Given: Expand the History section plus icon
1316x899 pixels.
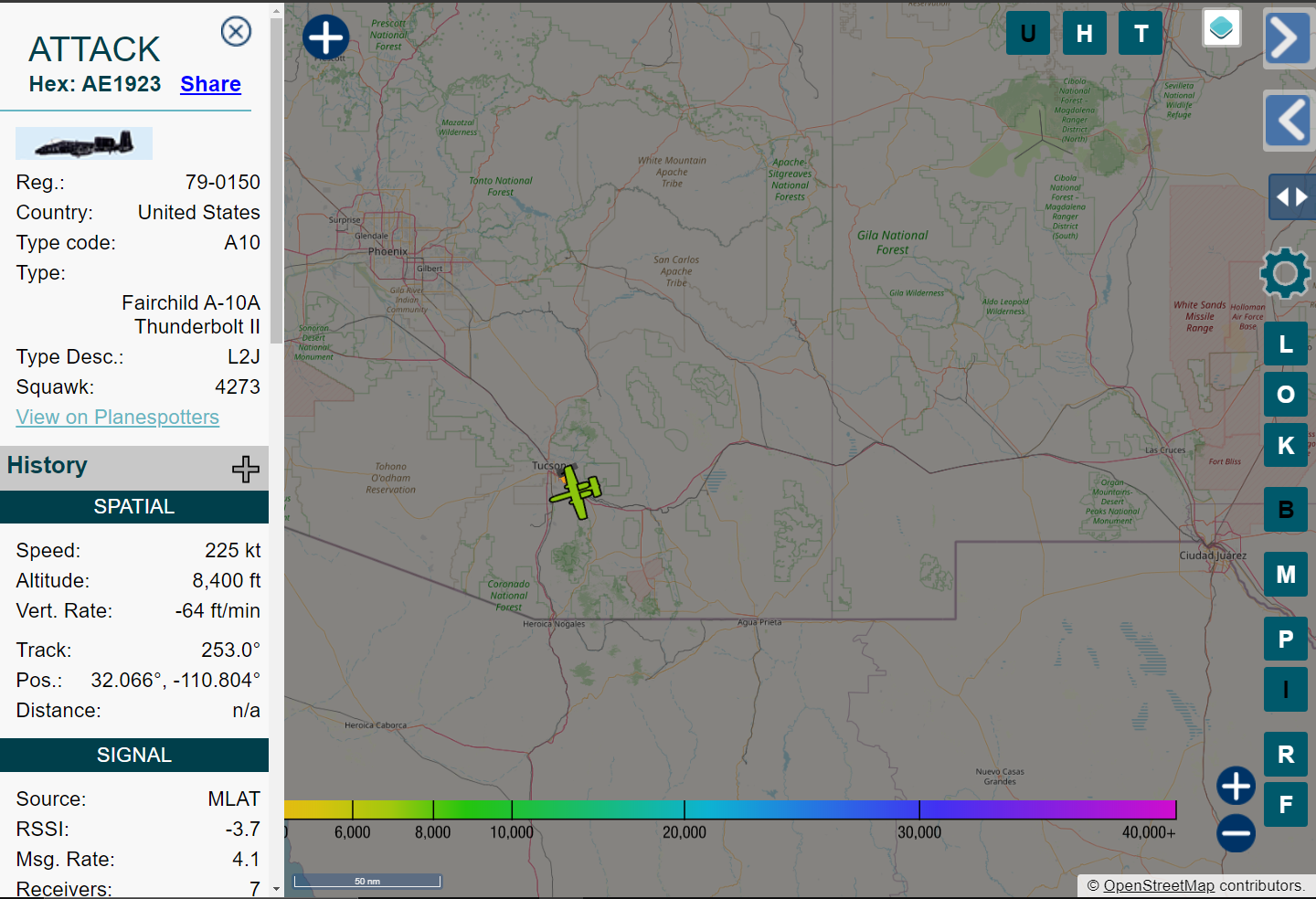Looking at the screenshot, I should (245, 469).
